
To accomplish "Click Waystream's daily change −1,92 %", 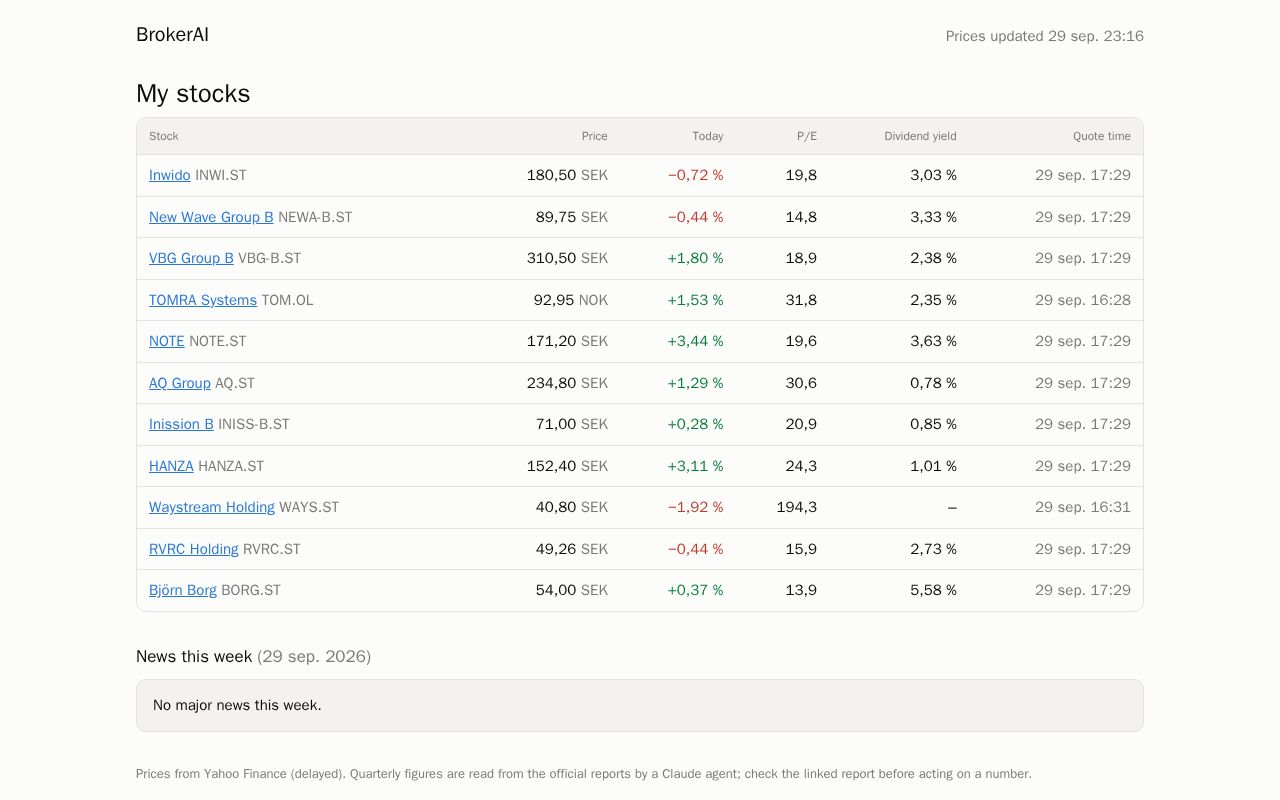I will [x=695, y=507].
